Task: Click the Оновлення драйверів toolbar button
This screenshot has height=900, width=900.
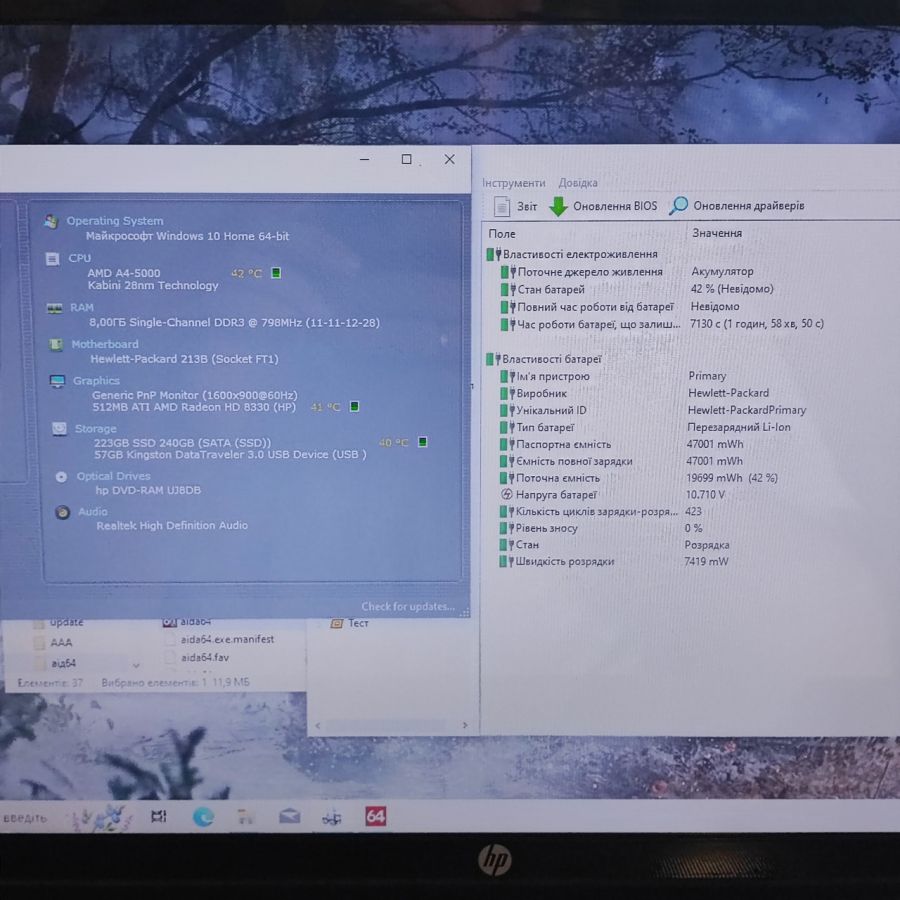Action: (736, 205)
